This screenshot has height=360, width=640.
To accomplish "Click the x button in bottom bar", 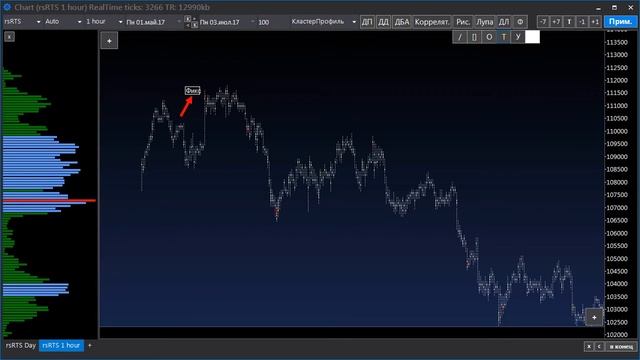I will (589, 346).
